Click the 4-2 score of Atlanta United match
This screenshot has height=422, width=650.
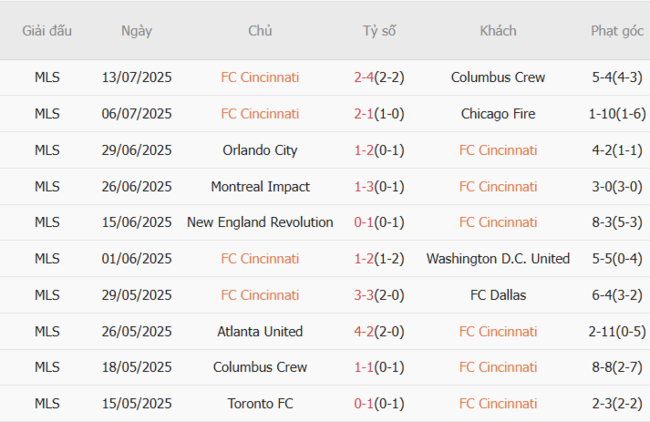[364, 332]
